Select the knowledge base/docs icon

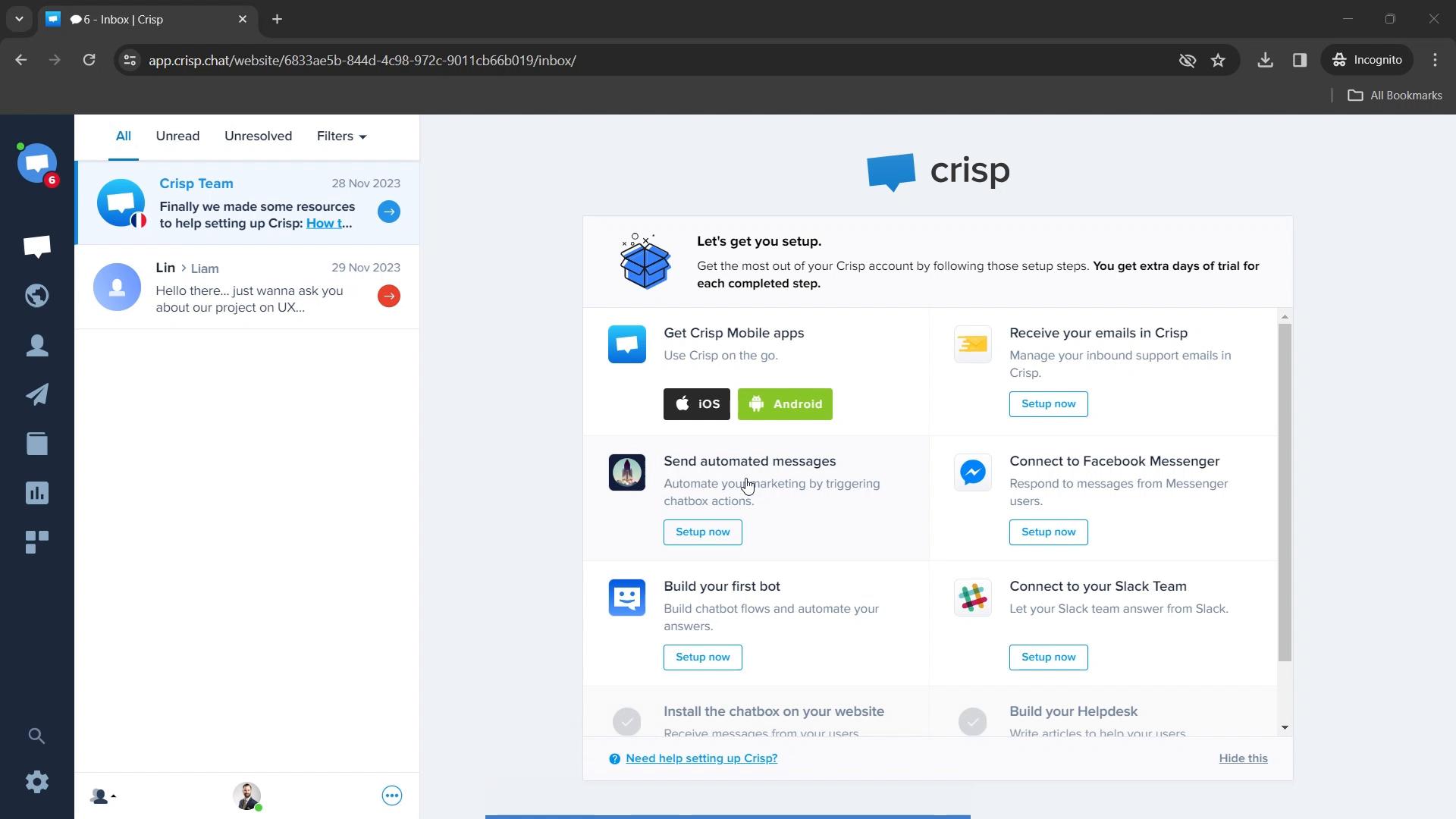(37, 444)
